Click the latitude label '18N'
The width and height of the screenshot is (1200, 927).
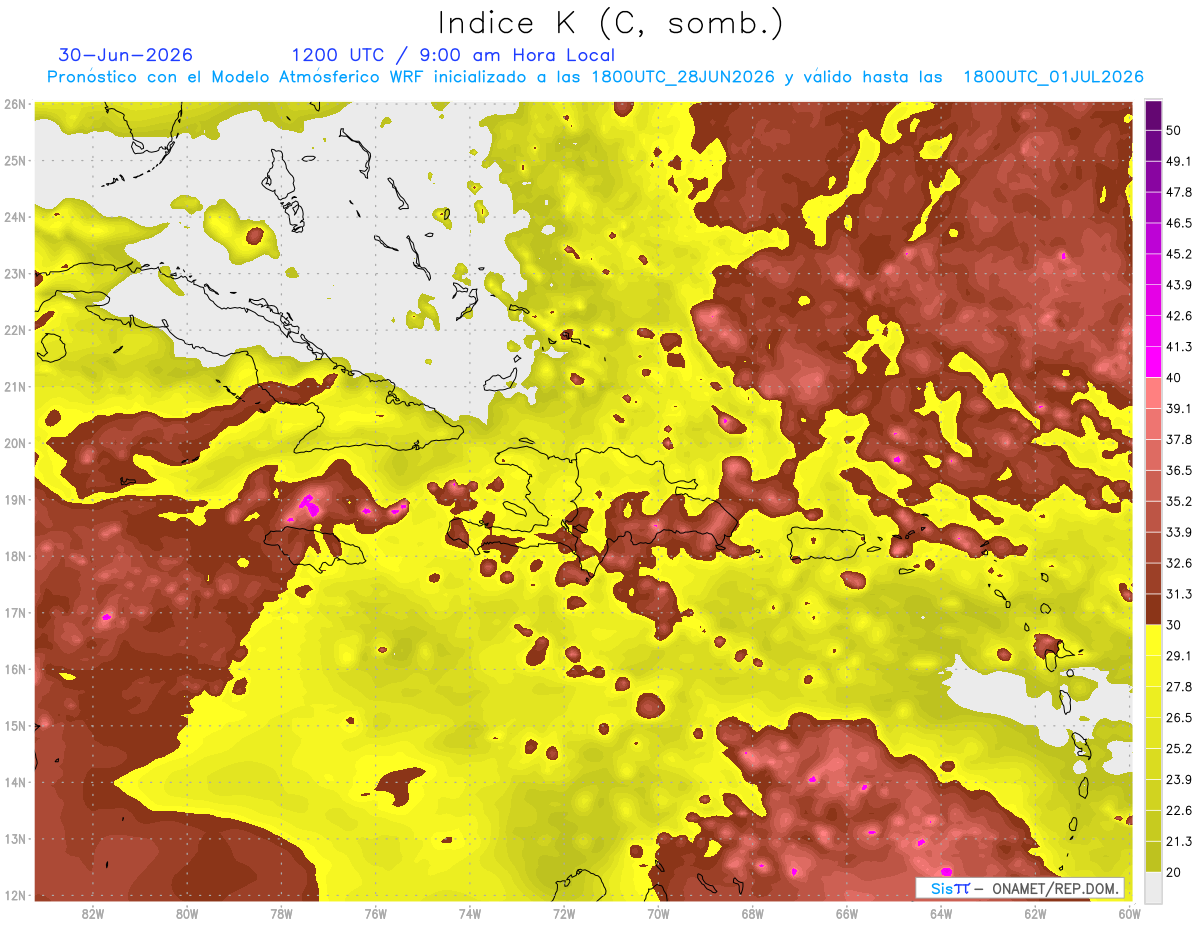[15, 556]
